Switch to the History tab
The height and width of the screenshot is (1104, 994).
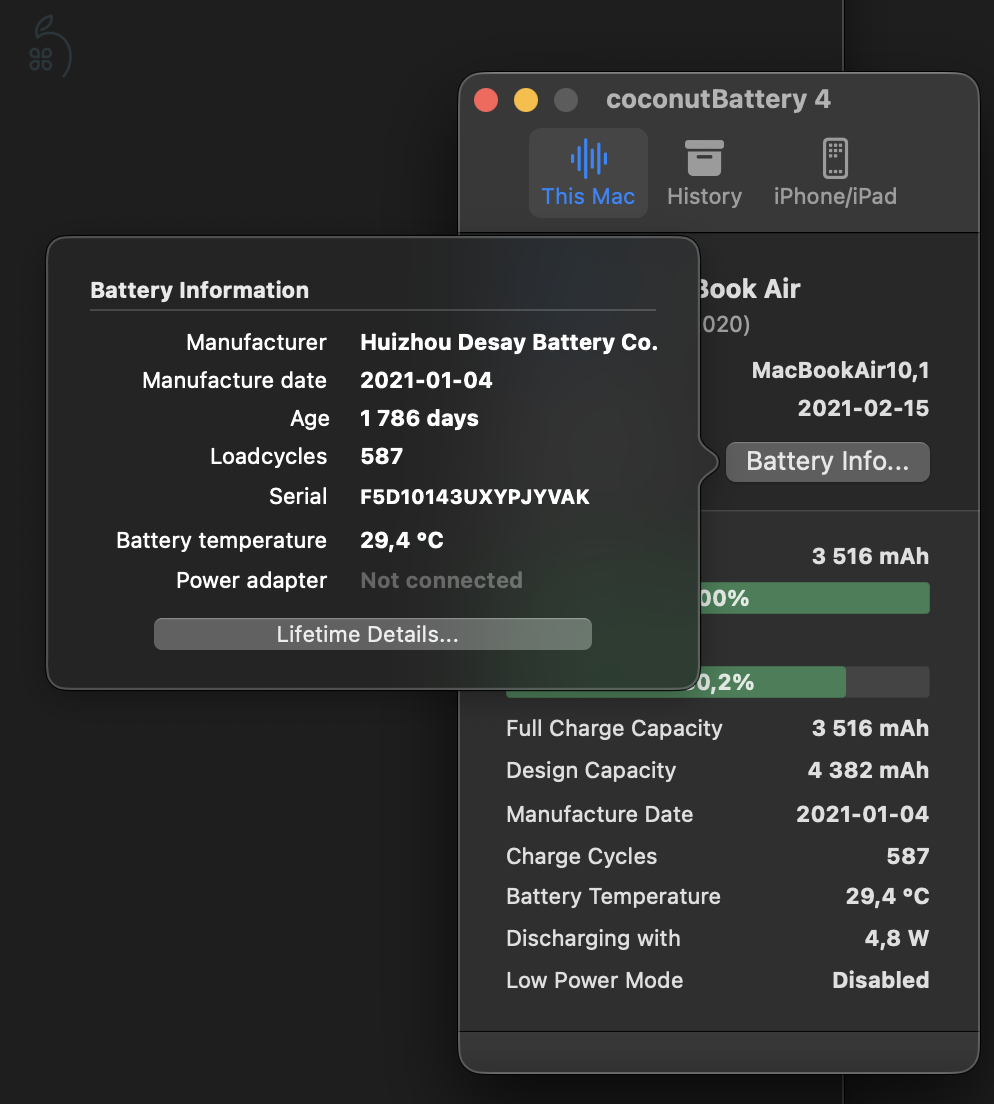pos(704,172)
